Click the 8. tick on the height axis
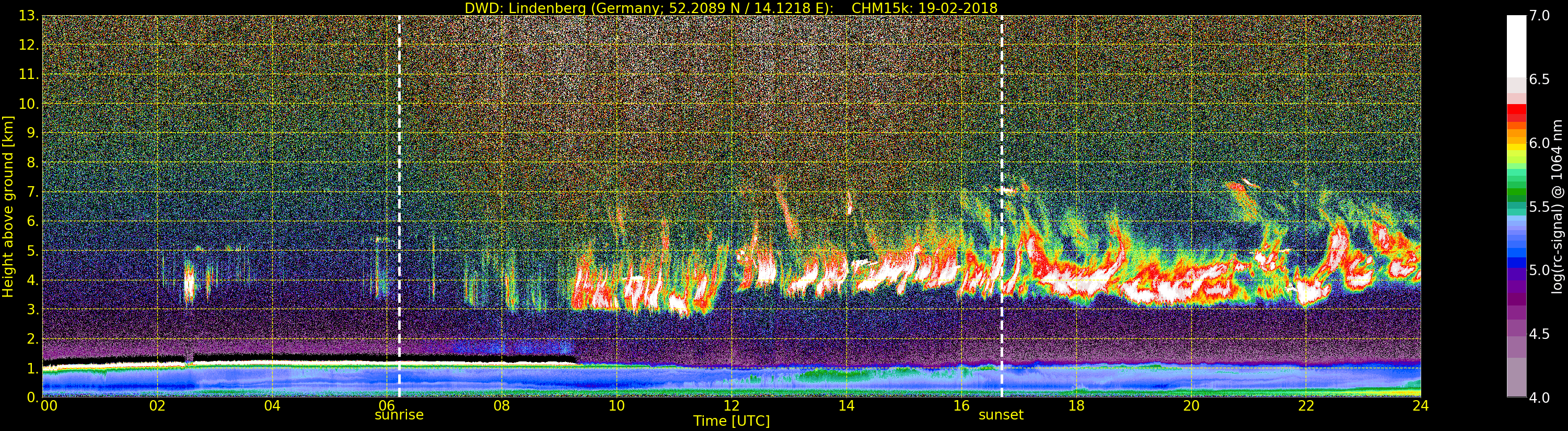Screen dimensions: 1568x431 pos(32,163)
